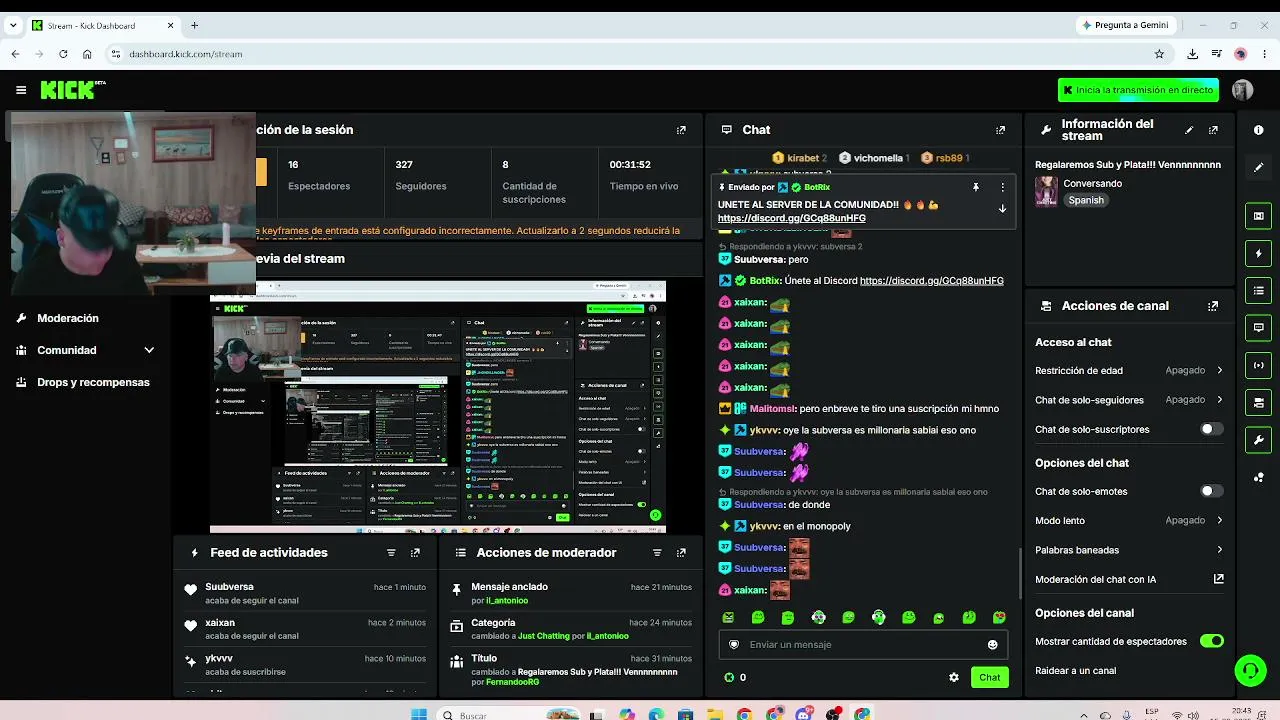Screen dimensions: 1280x720
Task: Click Pregunta a Gemini button
Action: [1125, 25]
